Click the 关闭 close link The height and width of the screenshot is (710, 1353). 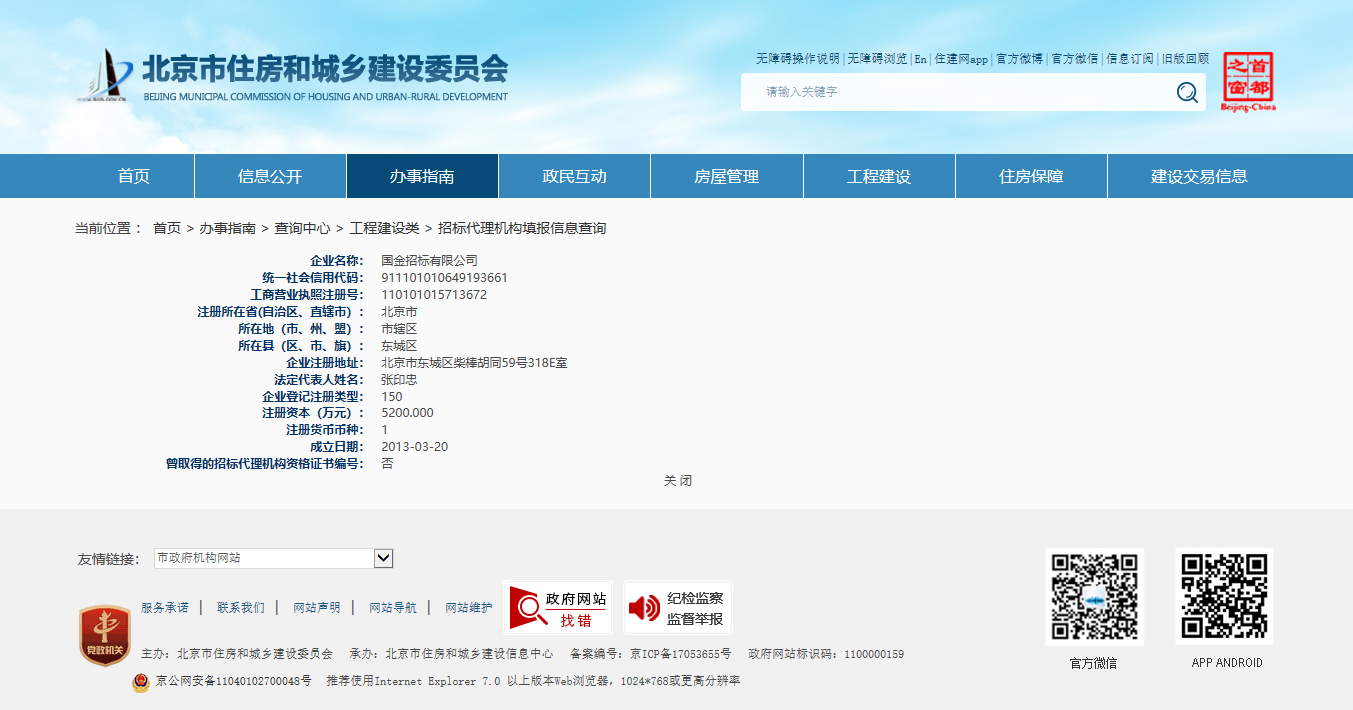(x=677, y=481)
